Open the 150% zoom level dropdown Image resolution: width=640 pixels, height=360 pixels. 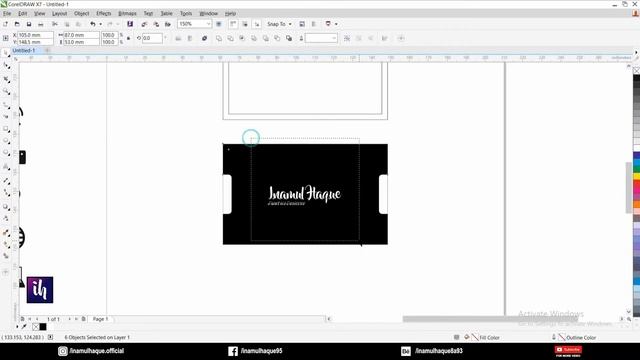(208, 24)
